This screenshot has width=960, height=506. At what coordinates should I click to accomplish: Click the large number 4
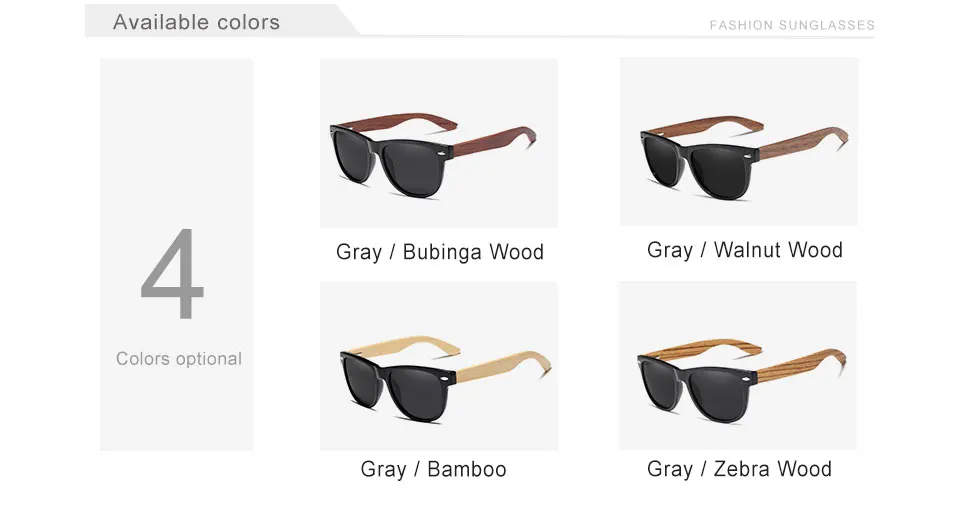click(172, 274)
